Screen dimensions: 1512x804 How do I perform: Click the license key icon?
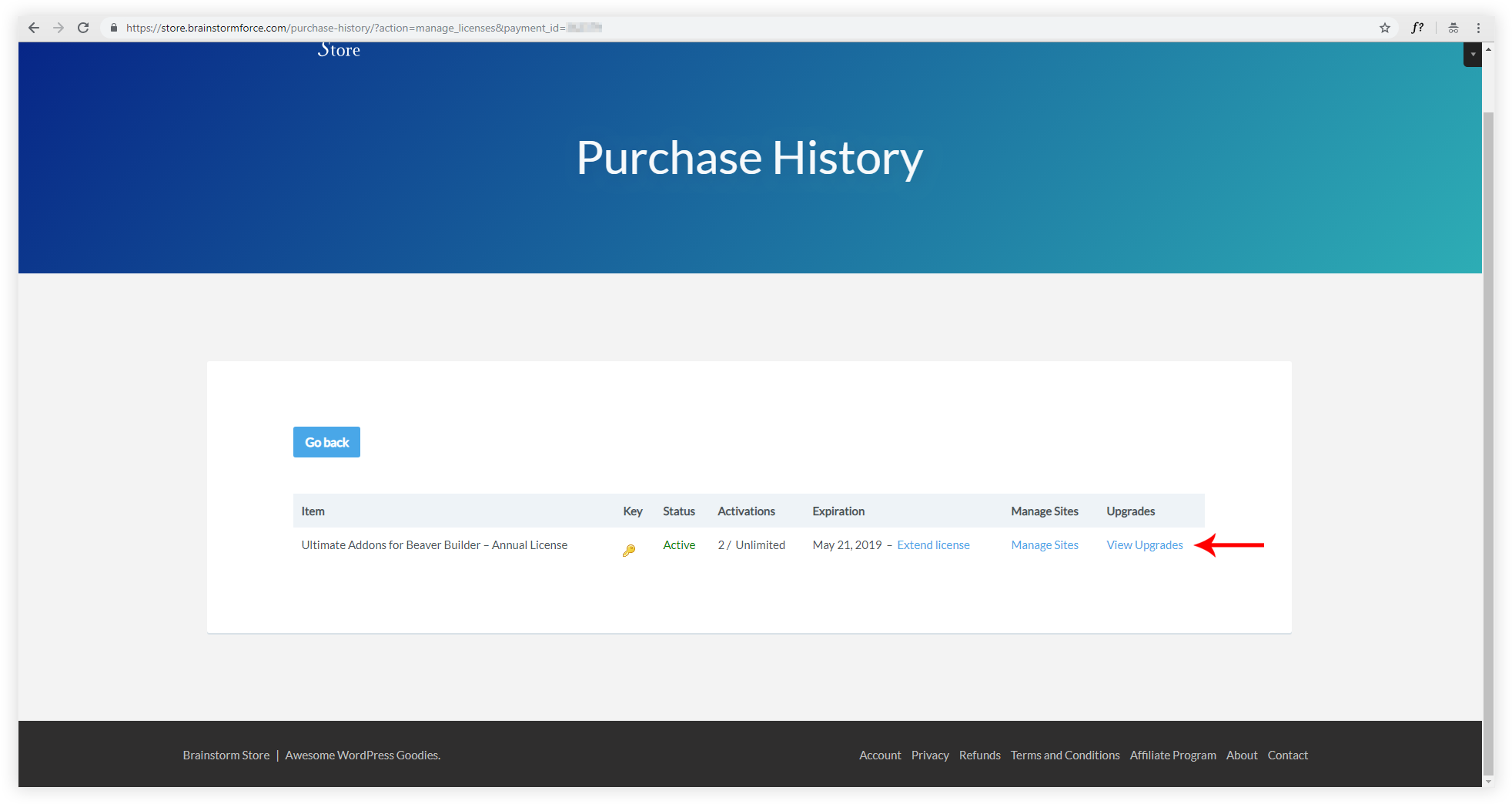coord(629,550)
